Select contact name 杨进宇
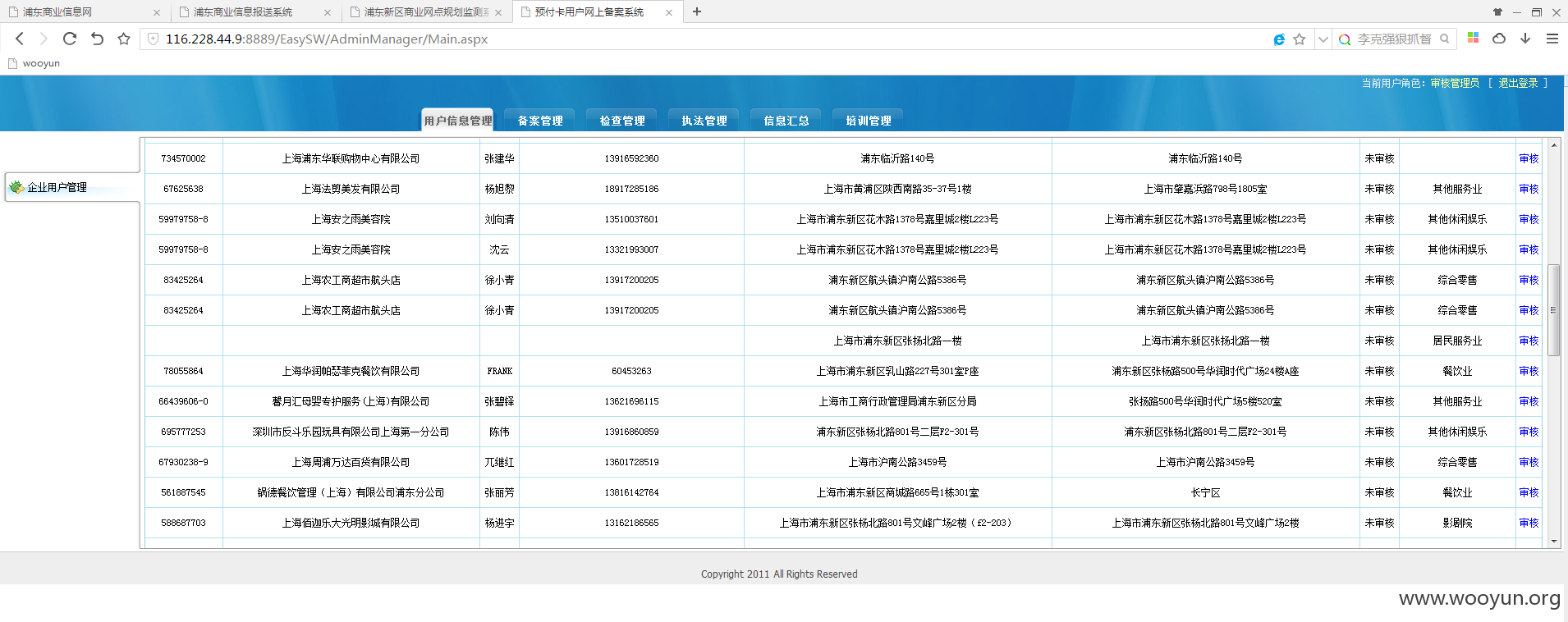 coord(499,523)
